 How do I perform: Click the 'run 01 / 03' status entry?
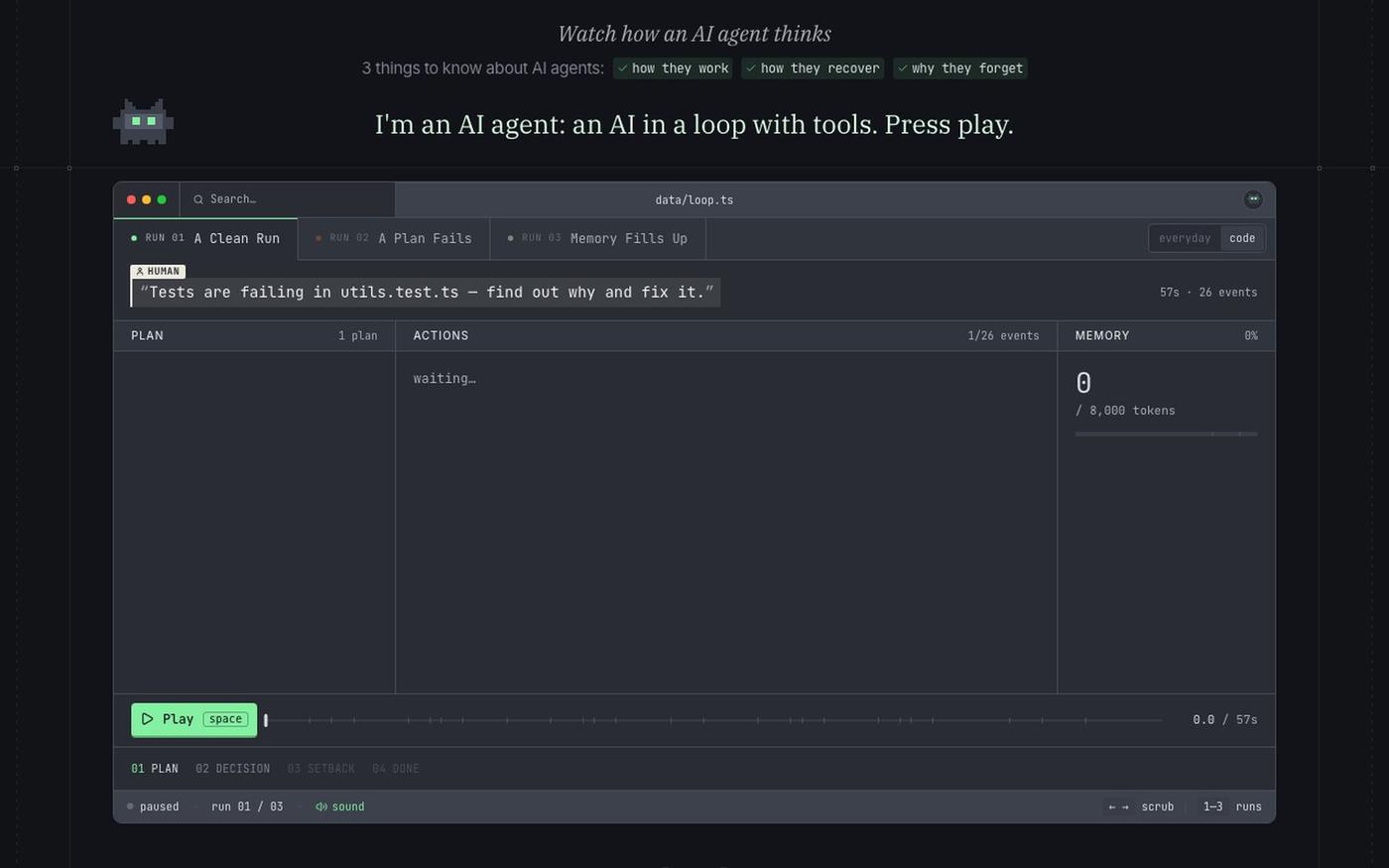point(247,806)
